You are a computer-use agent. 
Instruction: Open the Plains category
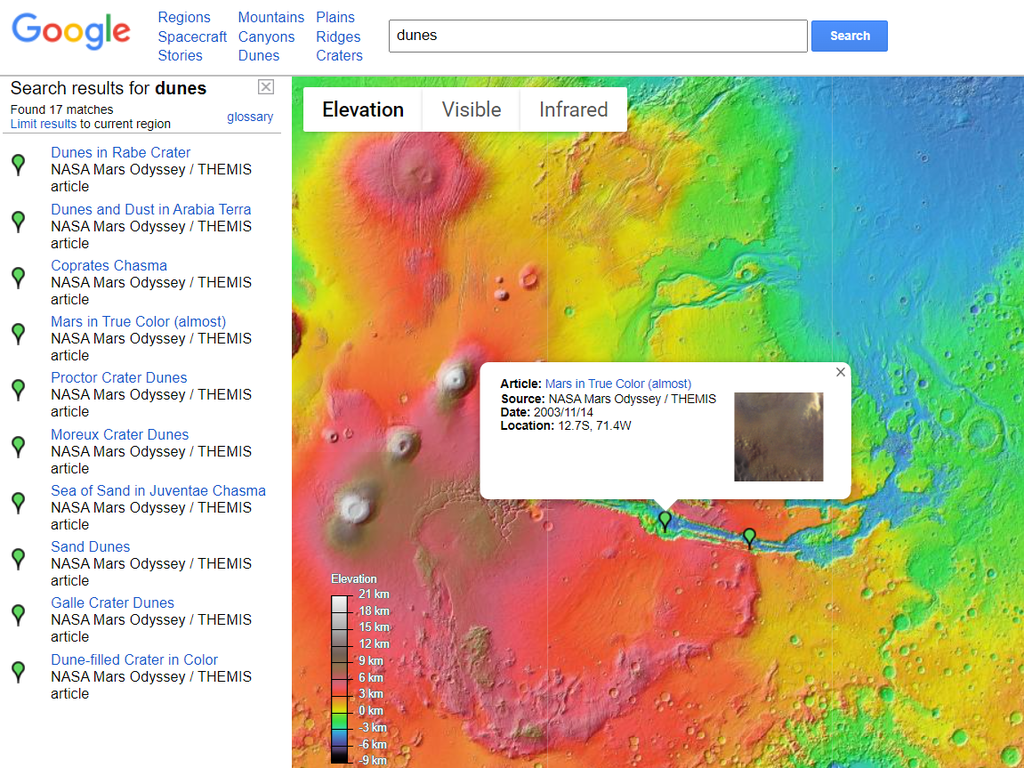336,18
